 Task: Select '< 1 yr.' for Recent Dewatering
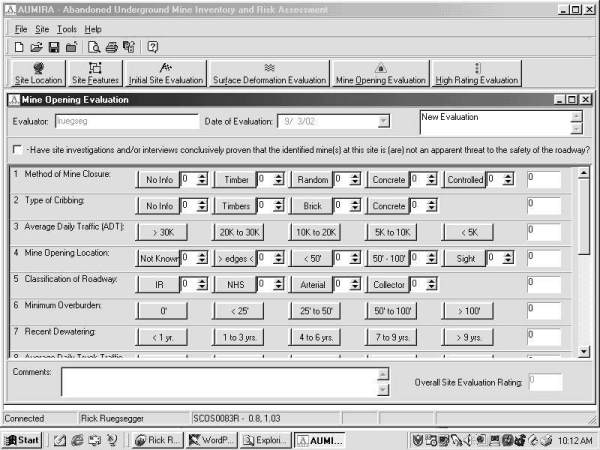[161, 337]
